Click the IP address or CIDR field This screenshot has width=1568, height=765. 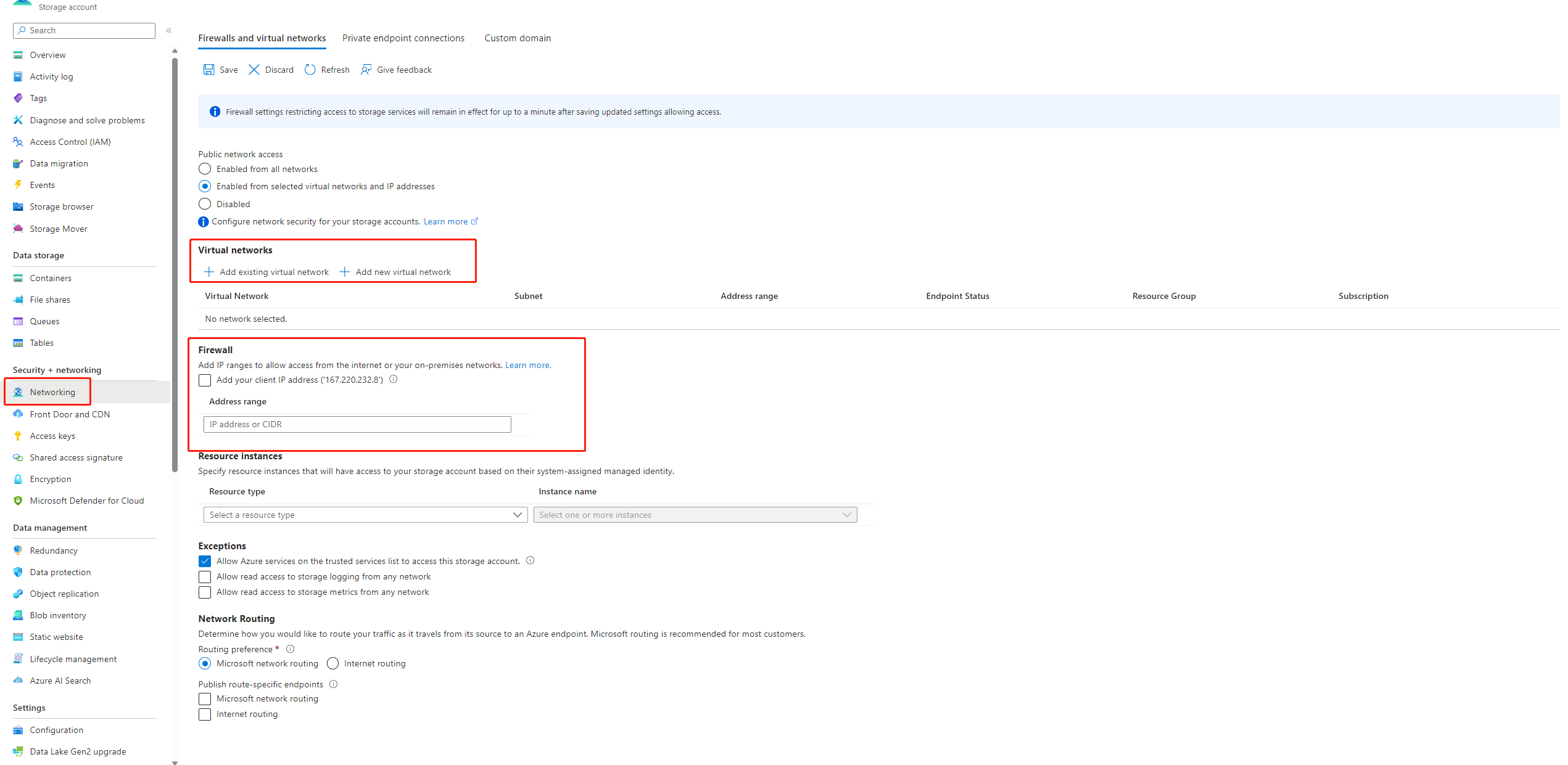[x=357, y=424]
